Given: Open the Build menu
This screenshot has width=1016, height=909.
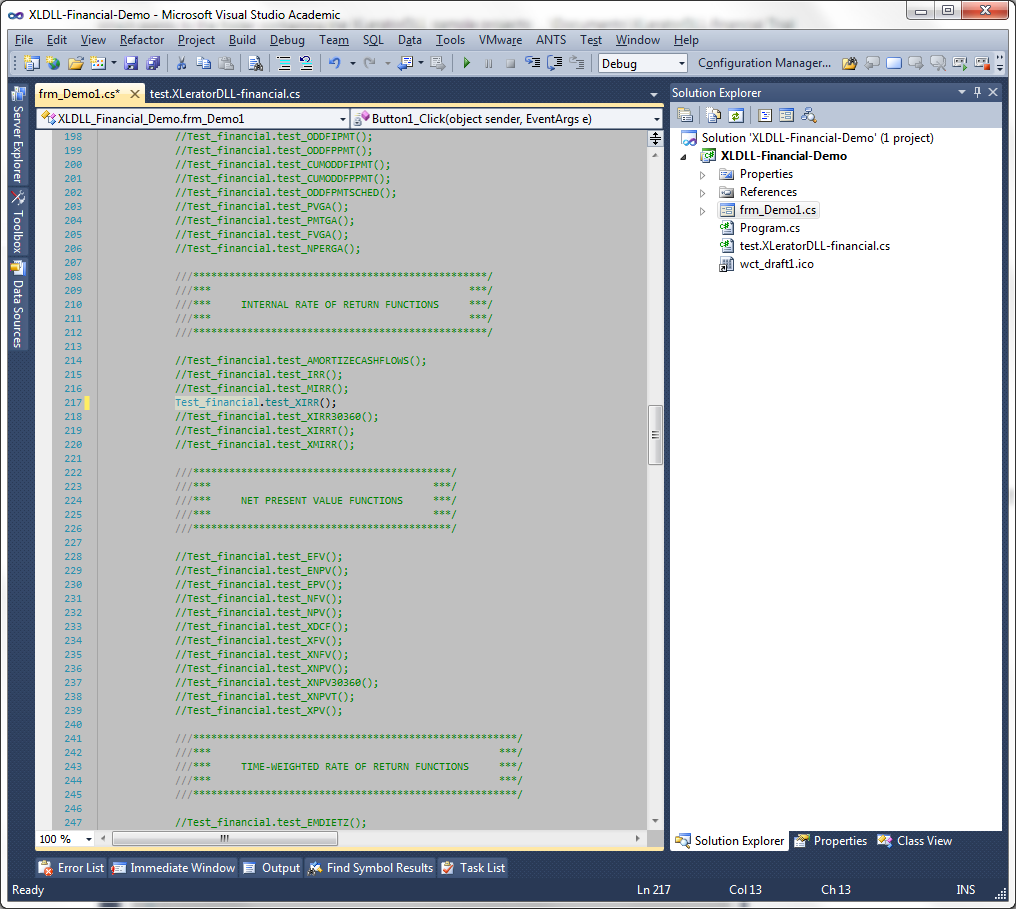Looking at the screenshot, I should (x=242, y=40).
